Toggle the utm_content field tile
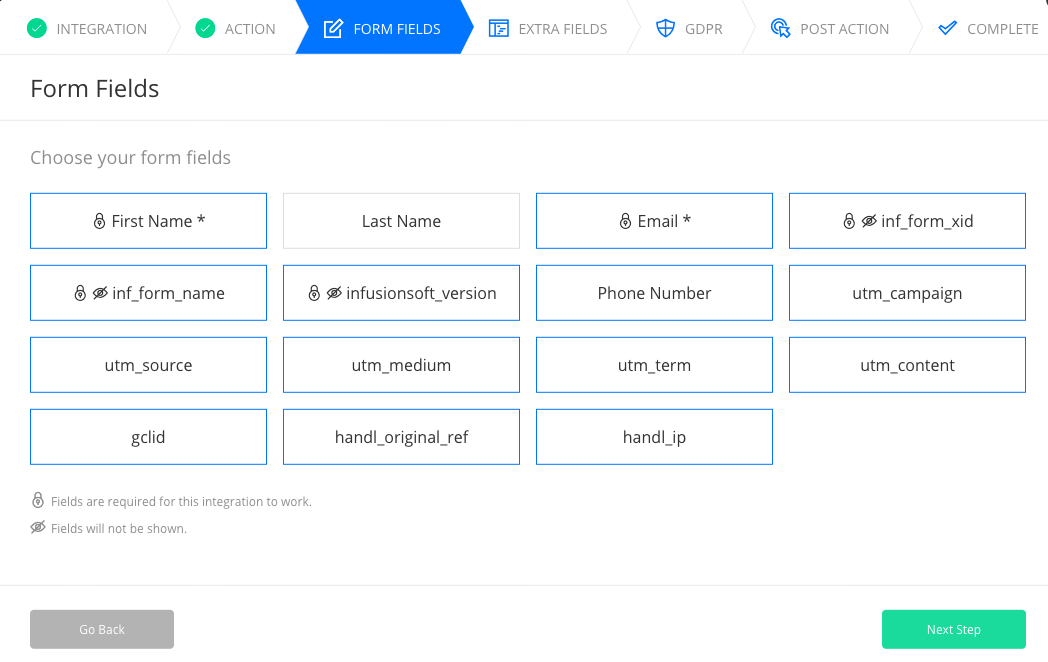This screenshot has width=1048, height=662. point(907,365)
